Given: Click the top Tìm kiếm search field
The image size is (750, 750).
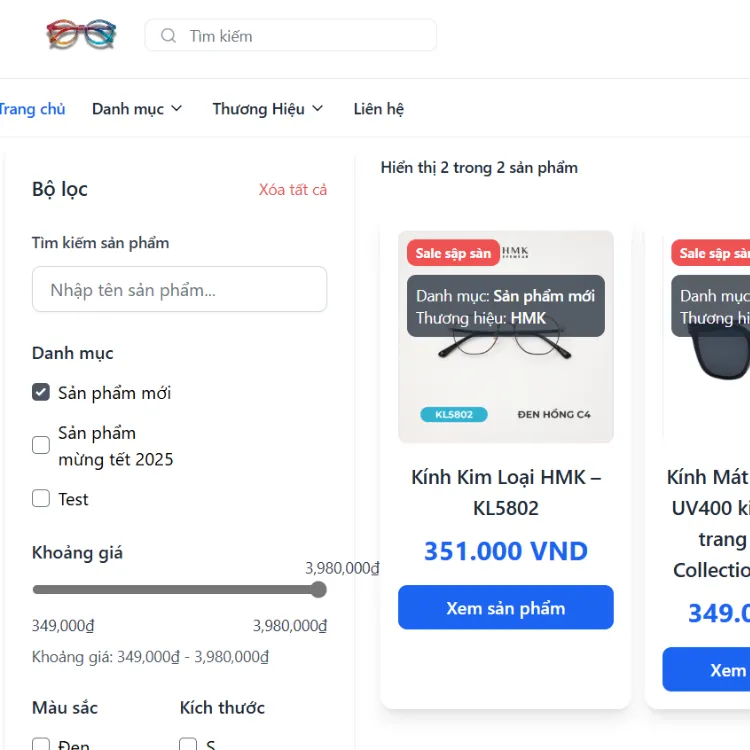Looking at the screenshot, I should [300, 36].
